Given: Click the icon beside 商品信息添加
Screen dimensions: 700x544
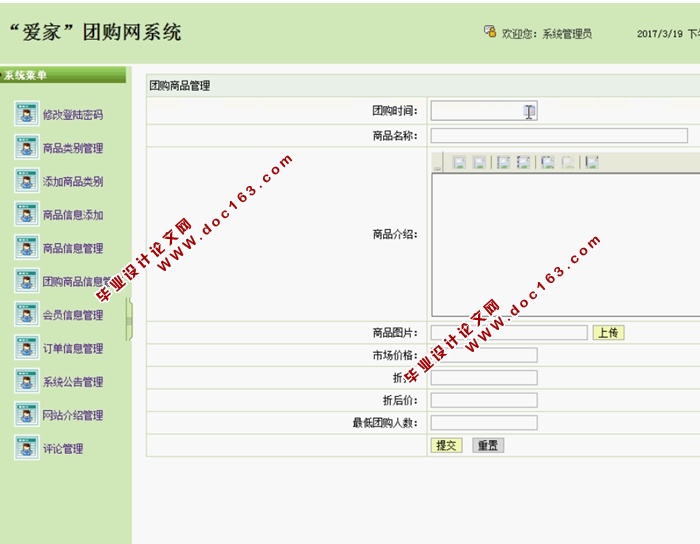Looking at the screenshot, I should tap(26, 214).
